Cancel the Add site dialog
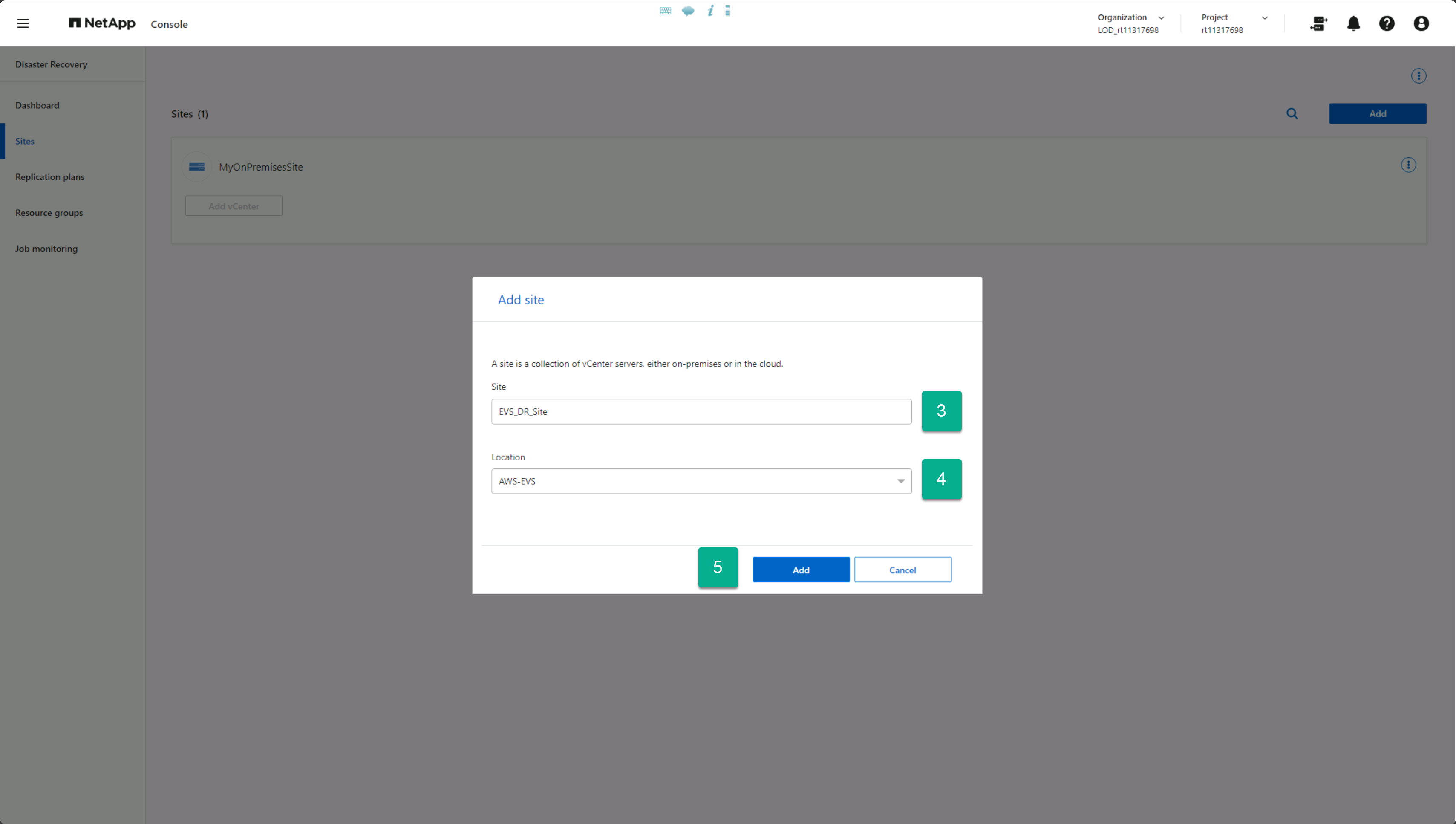Image resolution: width=1456 pixels, height=824 pixels. [902, 570]
